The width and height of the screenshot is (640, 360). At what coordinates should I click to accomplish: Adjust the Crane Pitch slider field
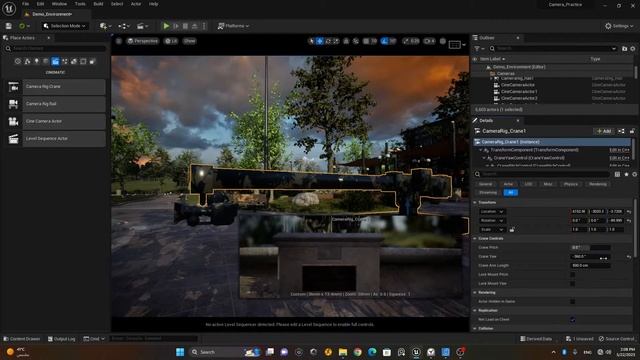590,248
